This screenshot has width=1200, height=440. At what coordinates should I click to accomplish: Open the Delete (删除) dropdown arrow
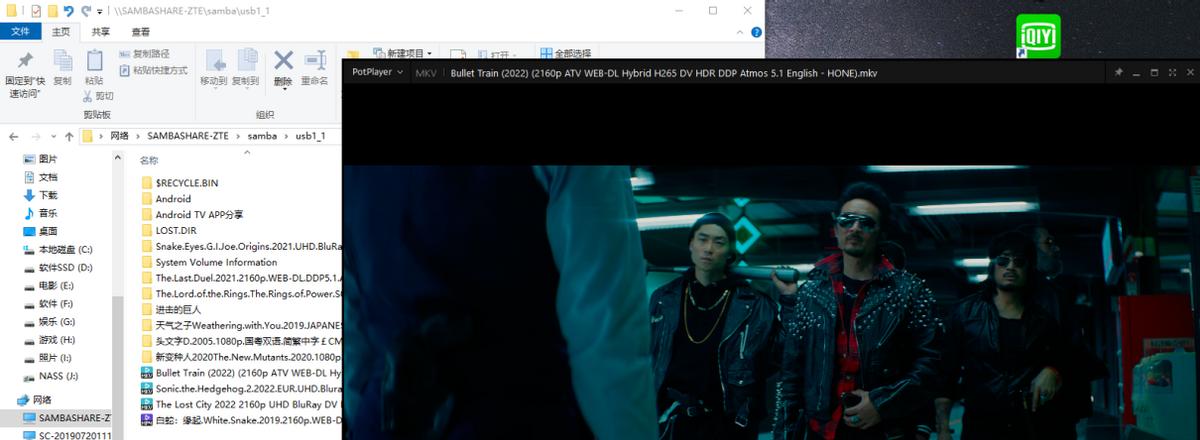284,89
